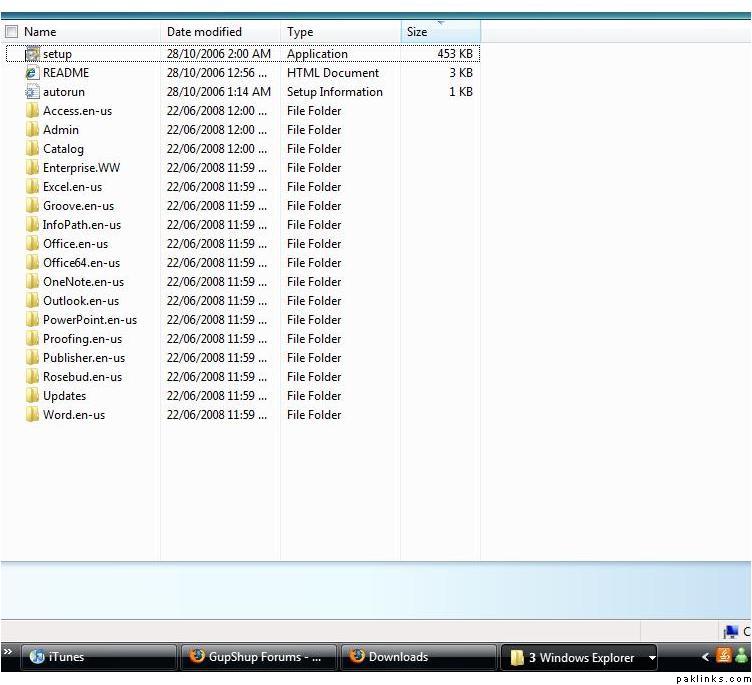Click the Word.en-us folder icon

pos(32,415)
